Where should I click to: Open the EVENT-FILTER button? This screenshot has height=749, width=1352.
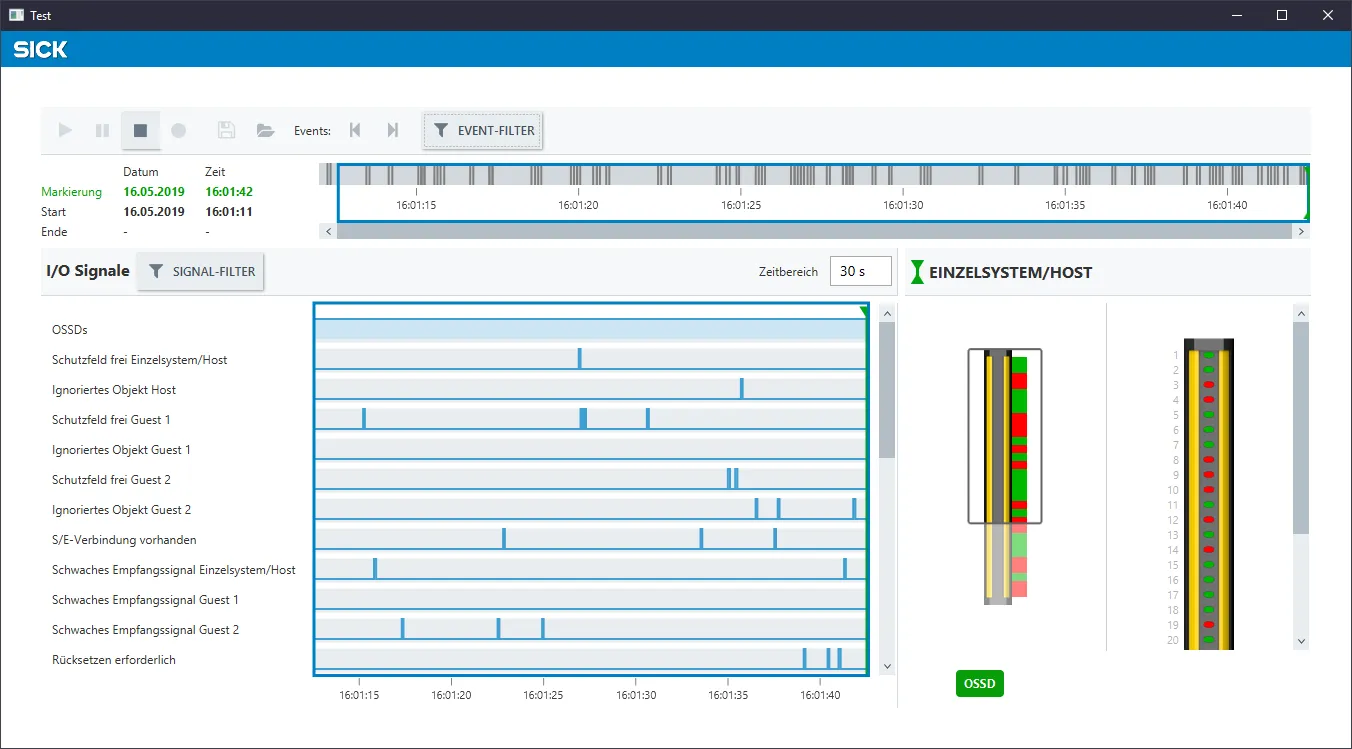[x=483, y=130]
